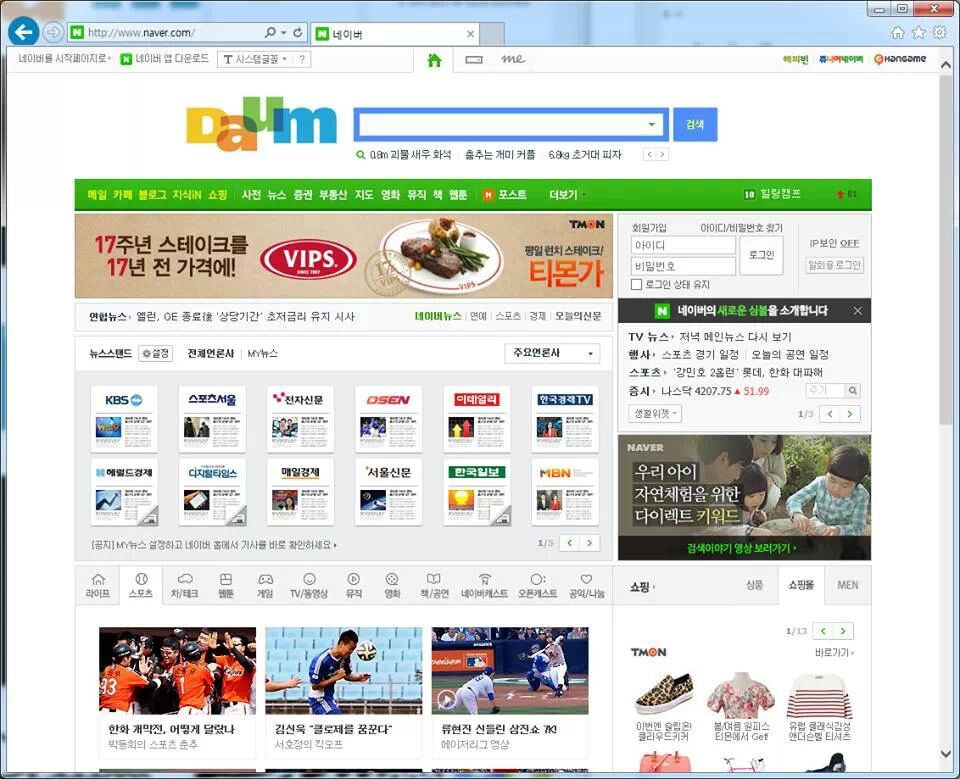Open browser tools gear icon
Viewport: 960px width, 779px height.
pos(939,32)
